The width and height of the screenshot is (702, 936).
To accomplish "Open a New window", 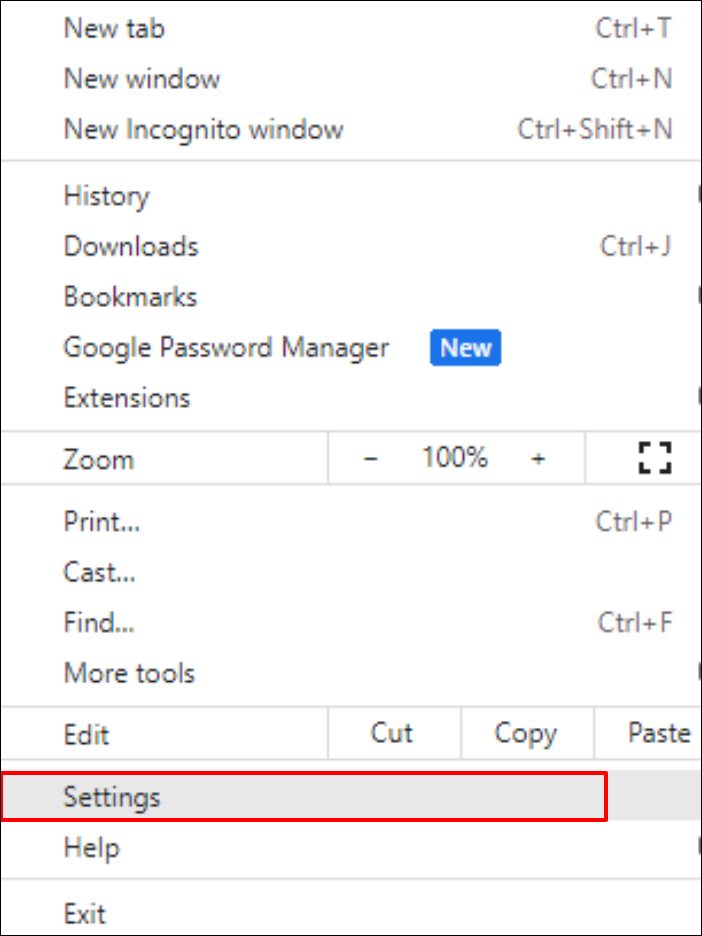I will click(x=141, y=78).
